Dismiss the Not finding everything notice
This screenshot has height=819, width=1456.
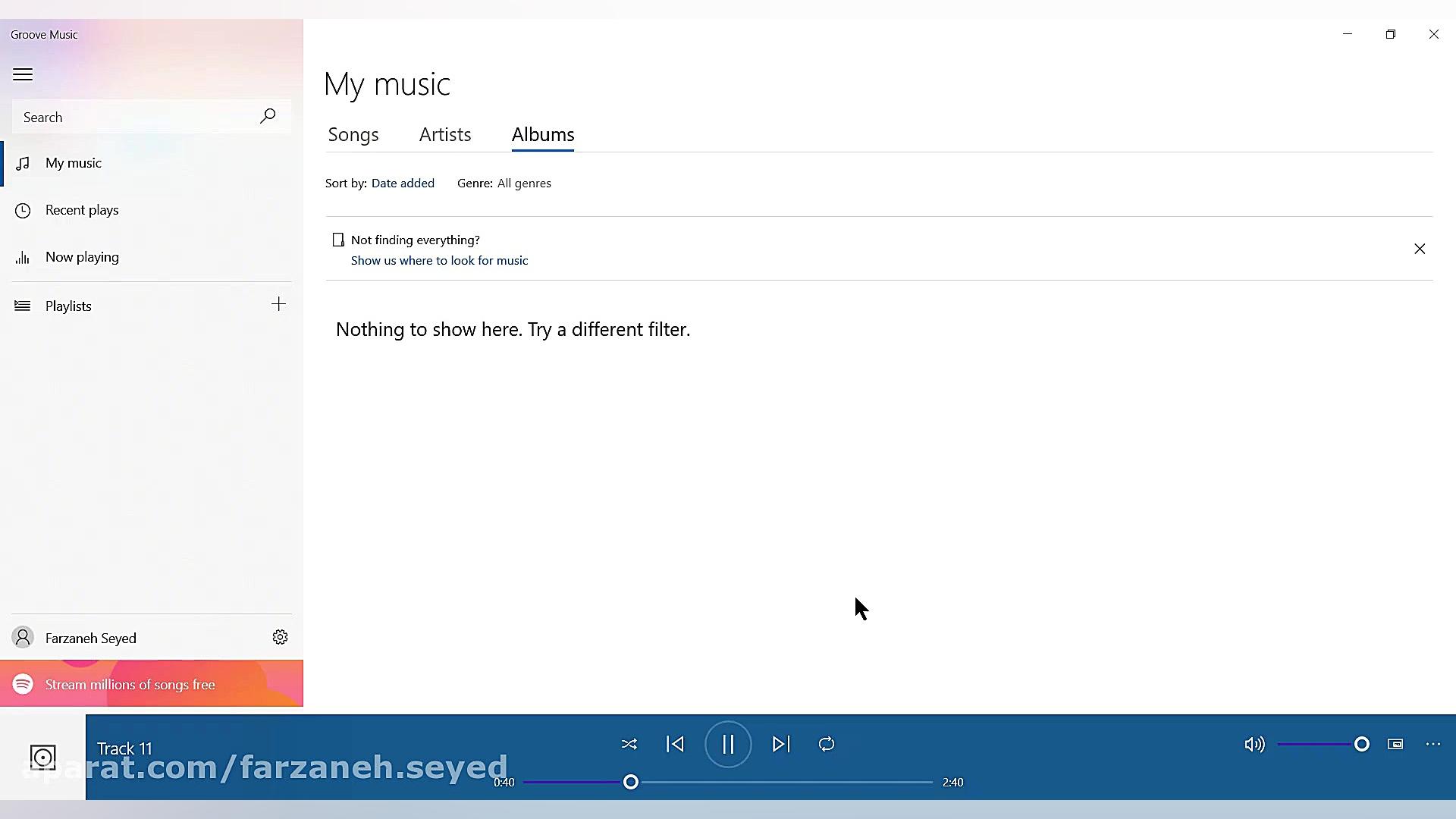1419,249
